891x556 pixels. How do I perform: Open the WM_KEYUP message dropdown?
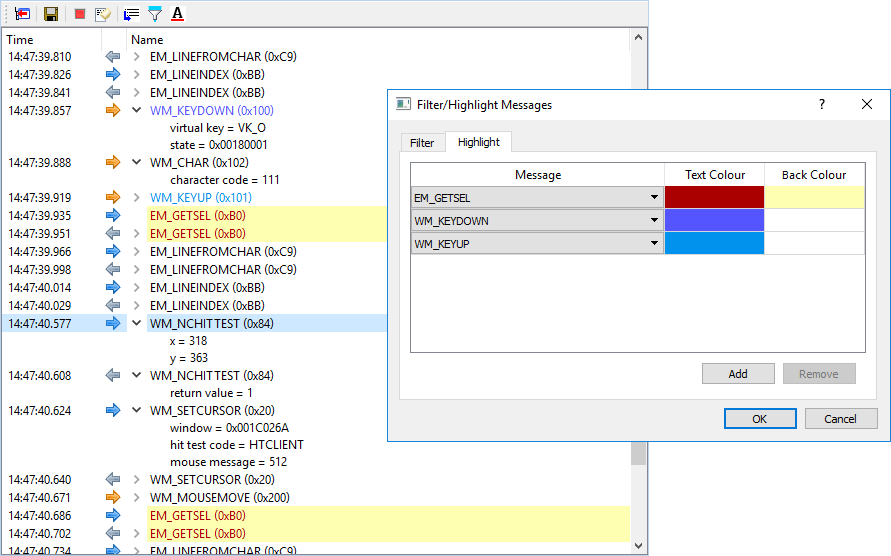point(654,243)
